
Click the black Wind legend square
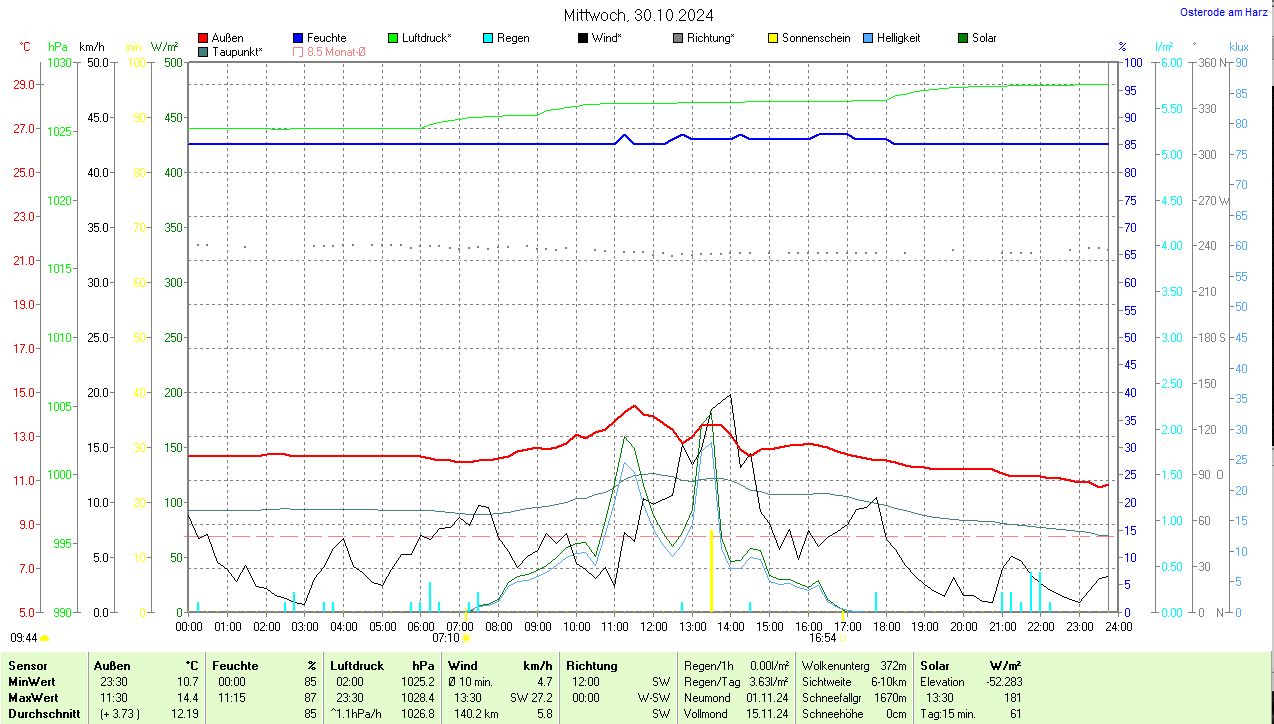(x=583, y=38)
